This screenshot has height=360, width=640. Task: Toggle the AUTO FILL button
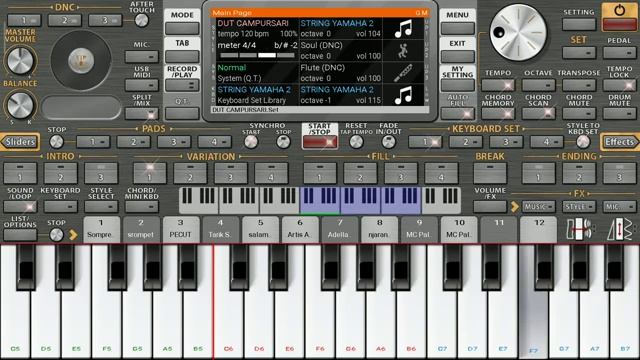coord(458,113)
